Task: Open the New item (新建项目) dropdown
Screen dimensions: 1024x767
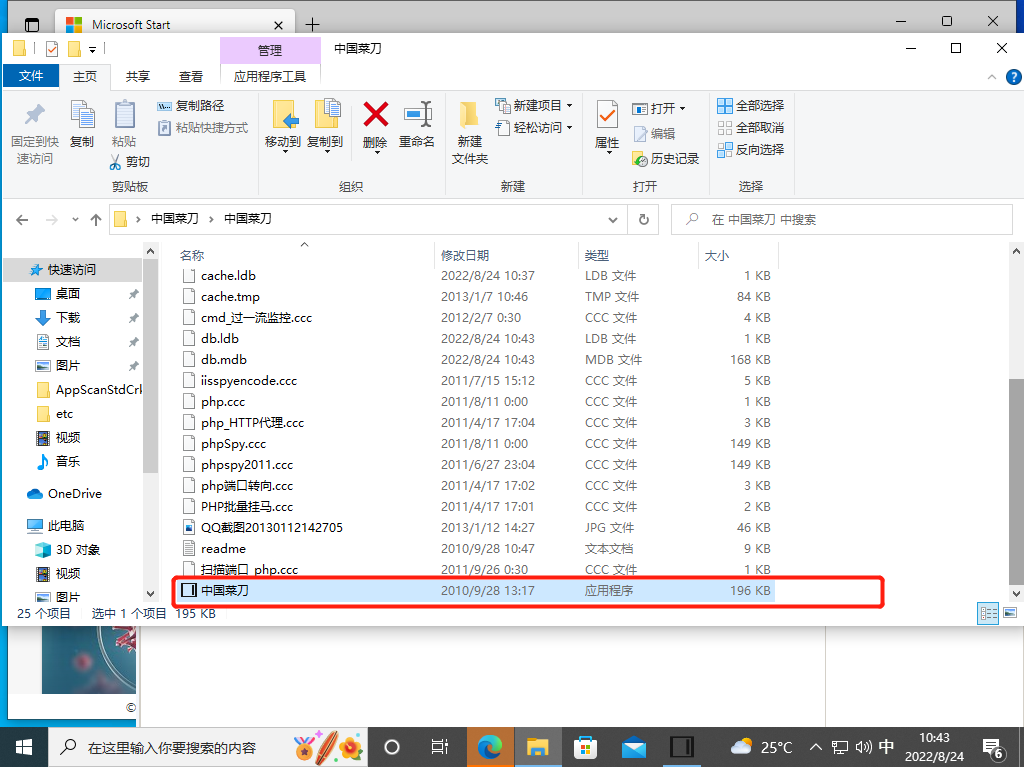Action: 534,106
